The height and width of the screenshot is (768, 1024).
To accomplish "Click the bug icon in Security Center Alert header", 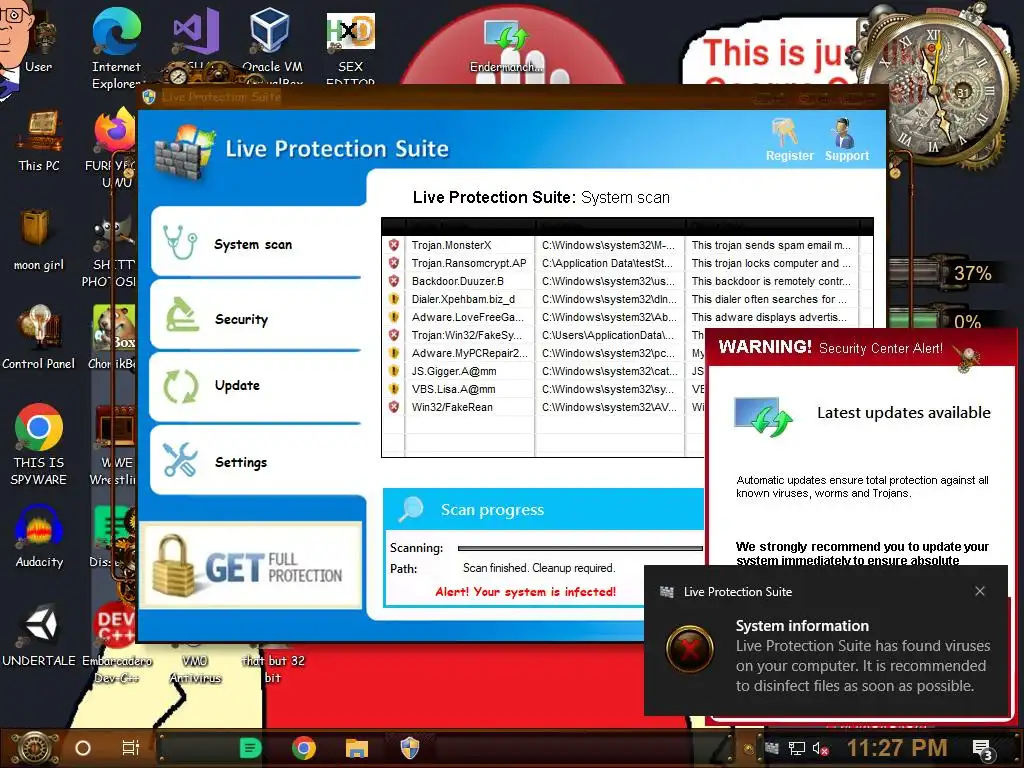I will (x=967, y=357).
